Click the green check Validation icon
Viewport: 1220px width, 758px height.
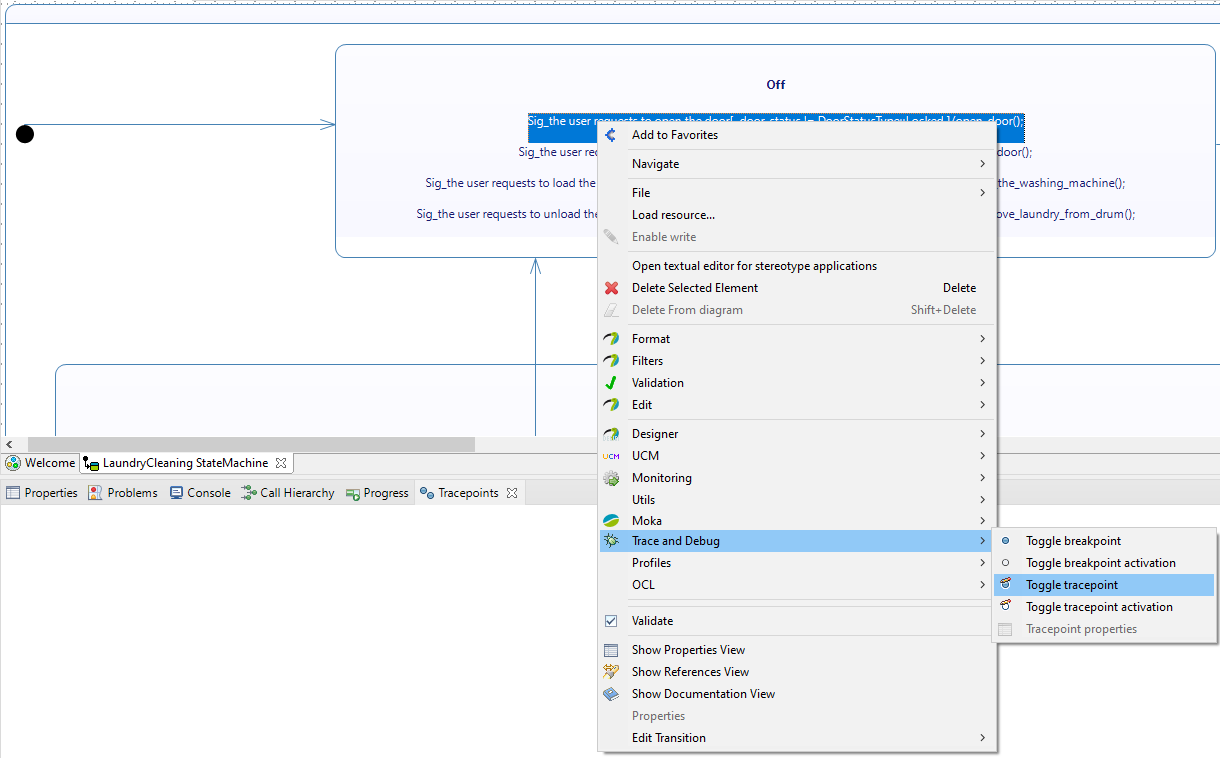611,383
